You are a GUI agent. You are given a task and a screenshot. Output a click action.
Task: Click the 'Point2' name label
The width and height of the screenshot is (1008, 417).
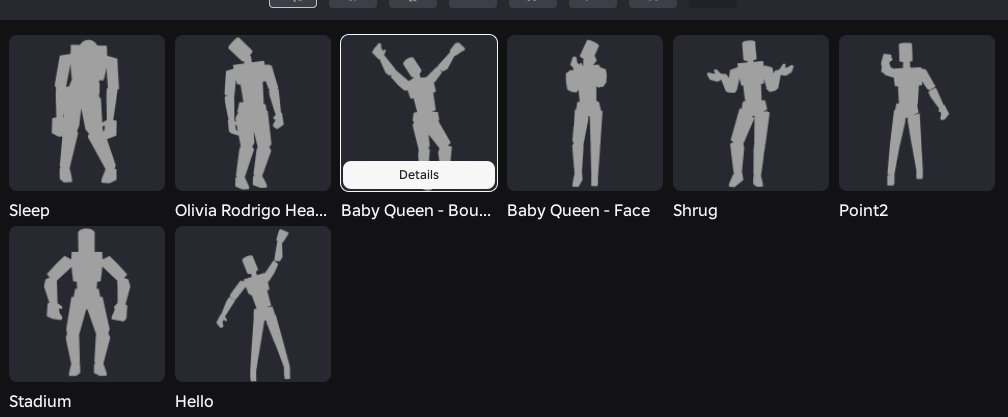coord(863,211)
